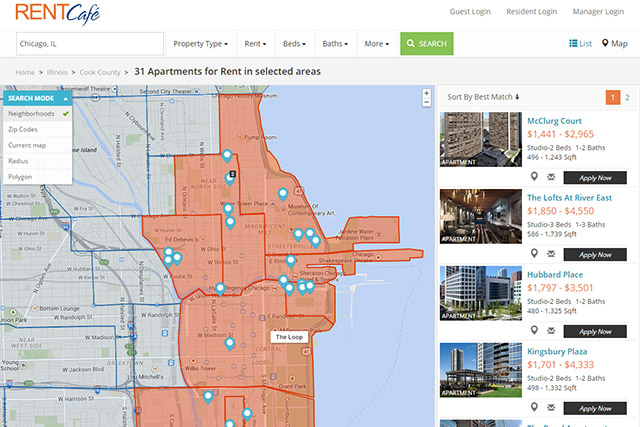Click the RENTCafé logo

58,13
